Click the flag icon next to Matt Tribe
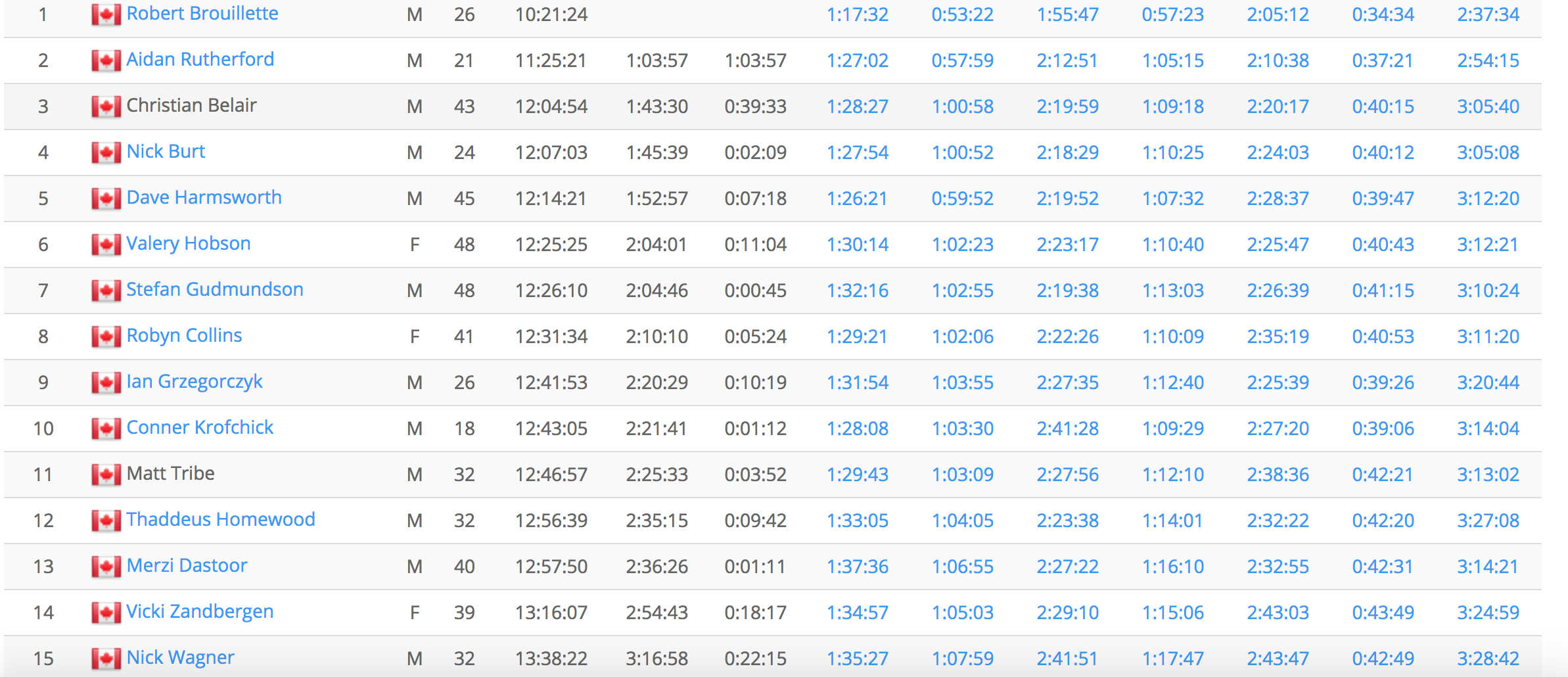This screenshot has height=677, width=1568. tap(106, 475)
